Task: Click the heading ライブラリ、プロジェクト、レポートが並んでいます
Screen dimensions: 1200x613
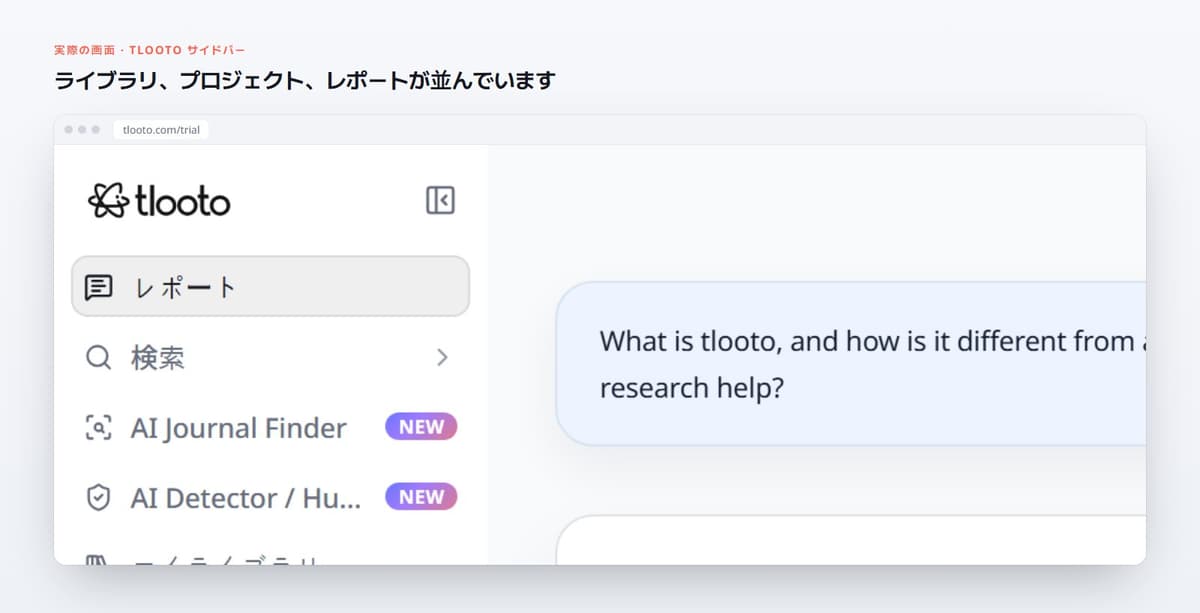Action: click(x=304, y=80)
